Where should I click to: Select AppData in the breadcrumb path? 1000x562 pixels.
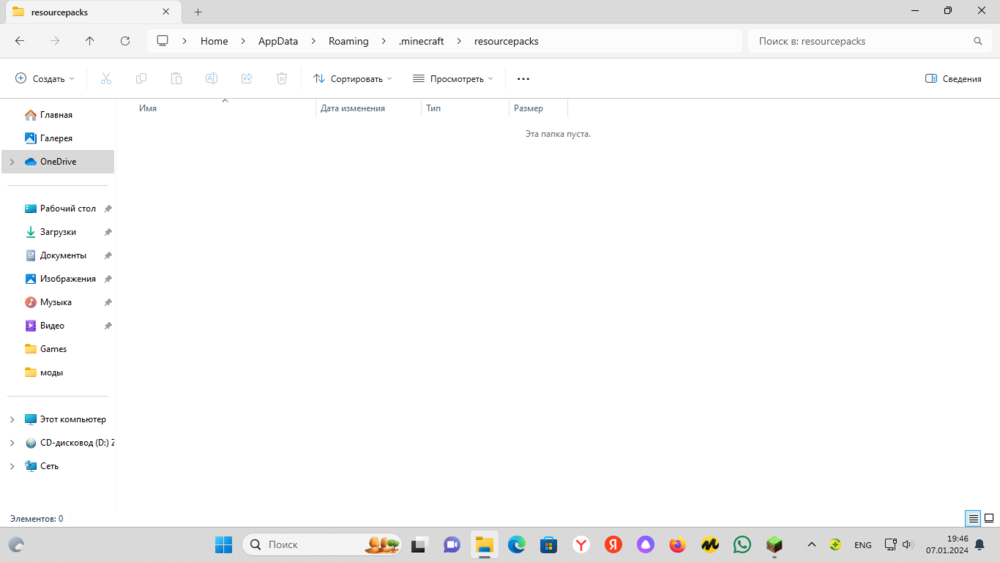[278, 41]
